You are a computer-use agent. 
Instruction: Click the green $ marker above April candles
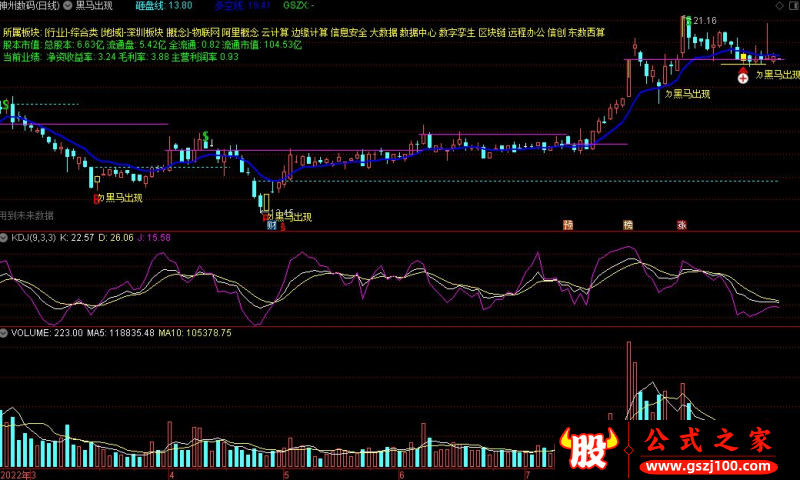coord(206,136)
